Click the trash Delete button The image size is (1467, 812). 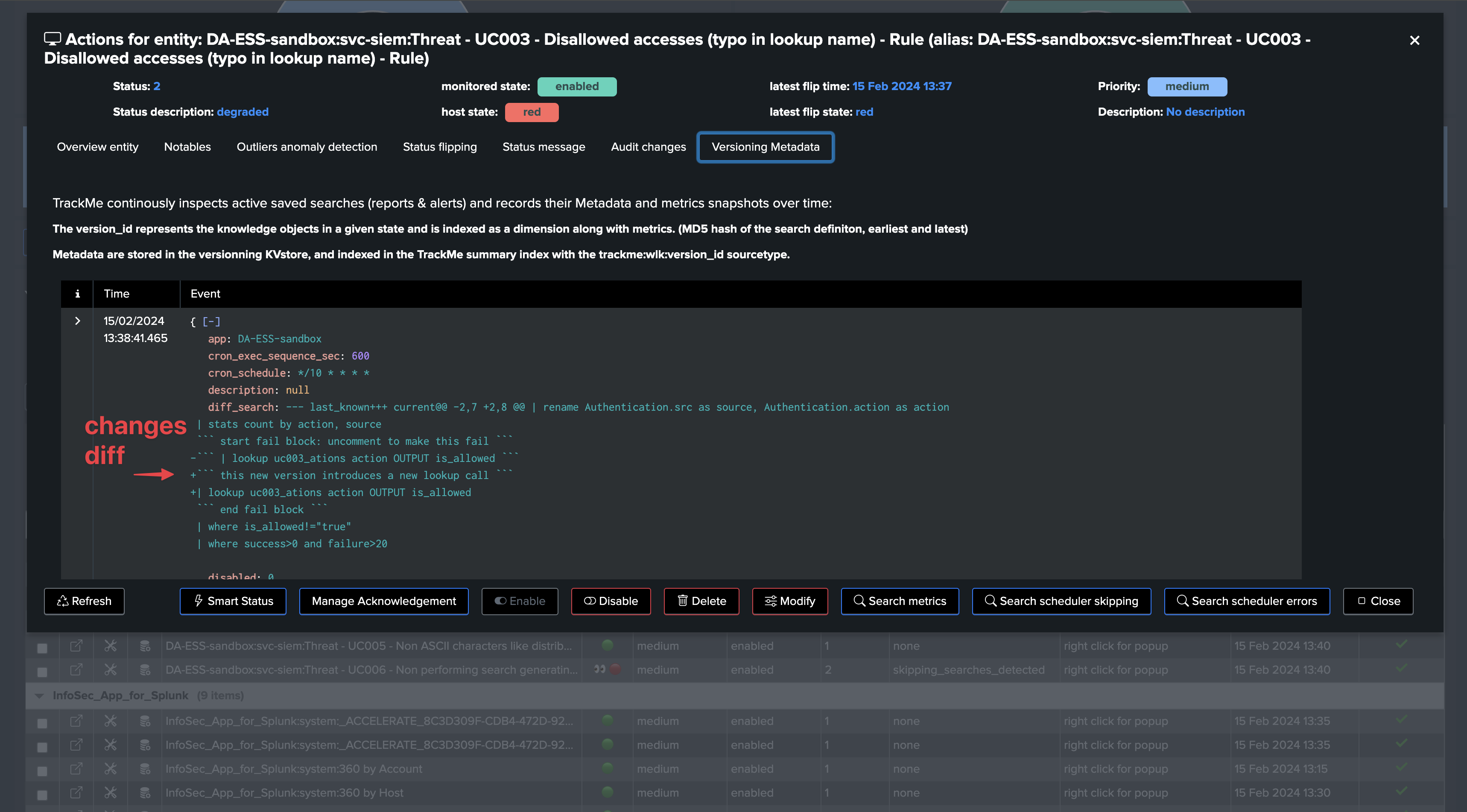tap(701, 601)
